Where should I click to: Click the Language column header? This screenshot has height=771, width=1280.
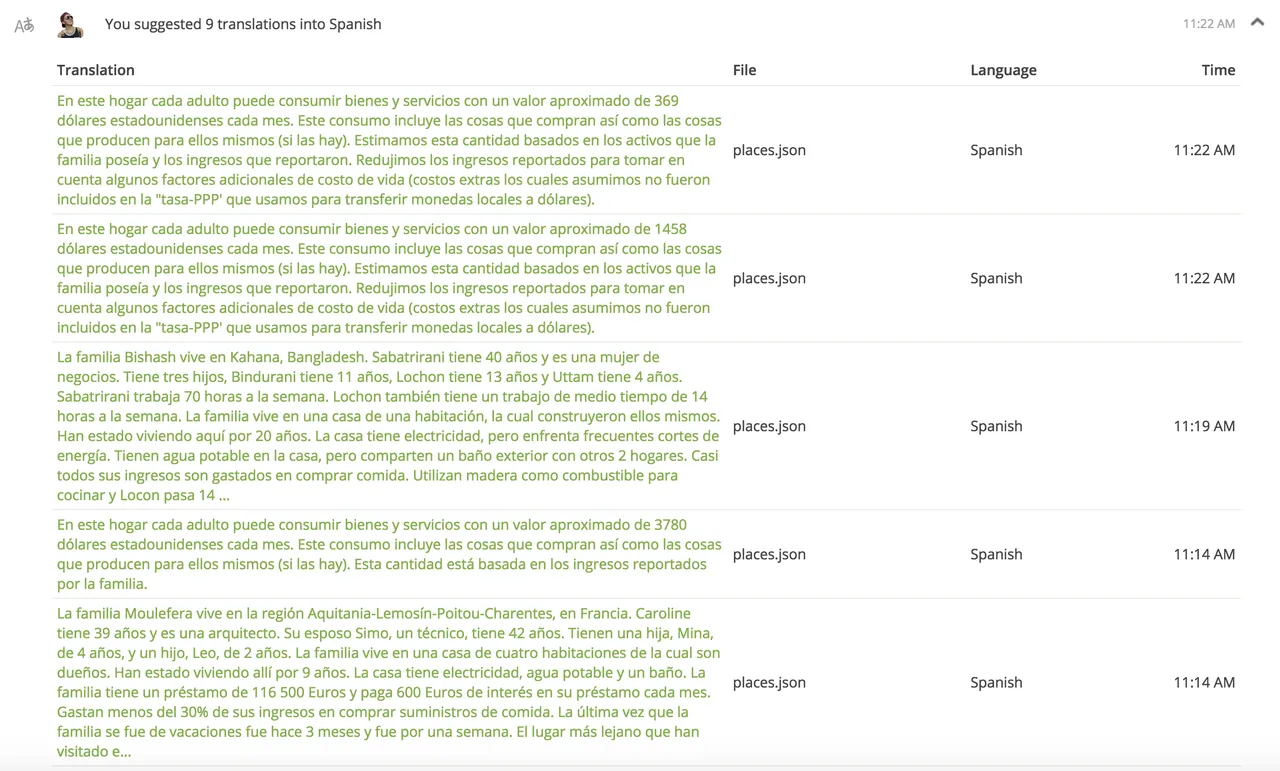click(x=1003, y=70)
